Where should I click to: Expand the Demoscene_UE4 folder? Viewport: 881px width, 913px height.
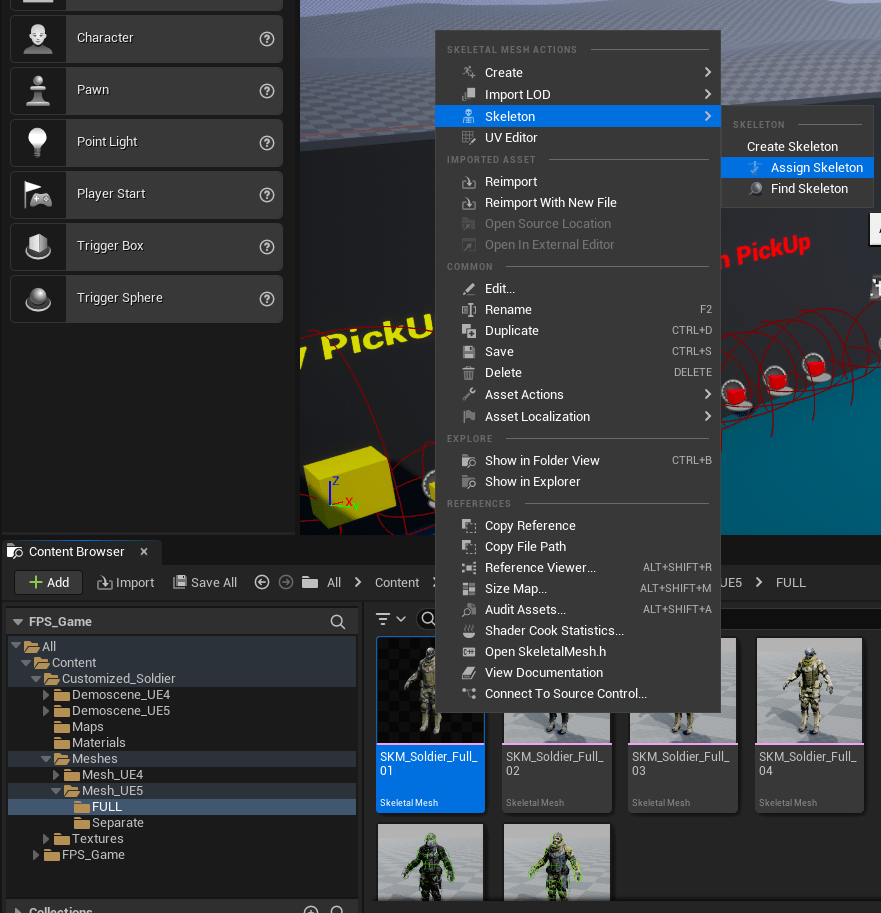pyautogui.click(x=47, y=695)
